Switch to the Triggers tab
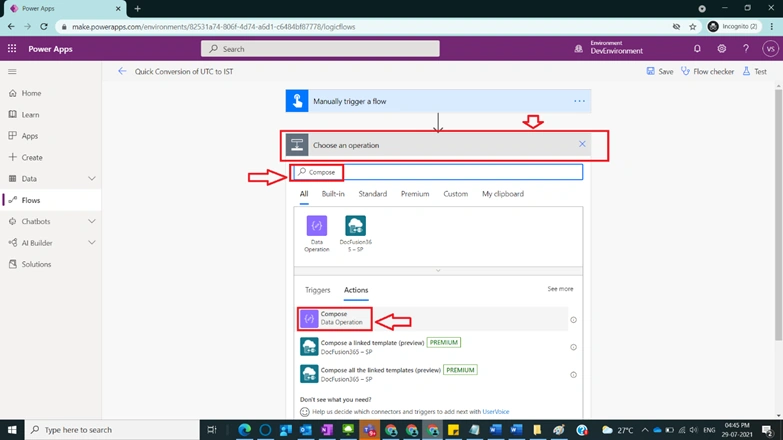This screenshot has width=783, height=440. click(x=318, y=290)
